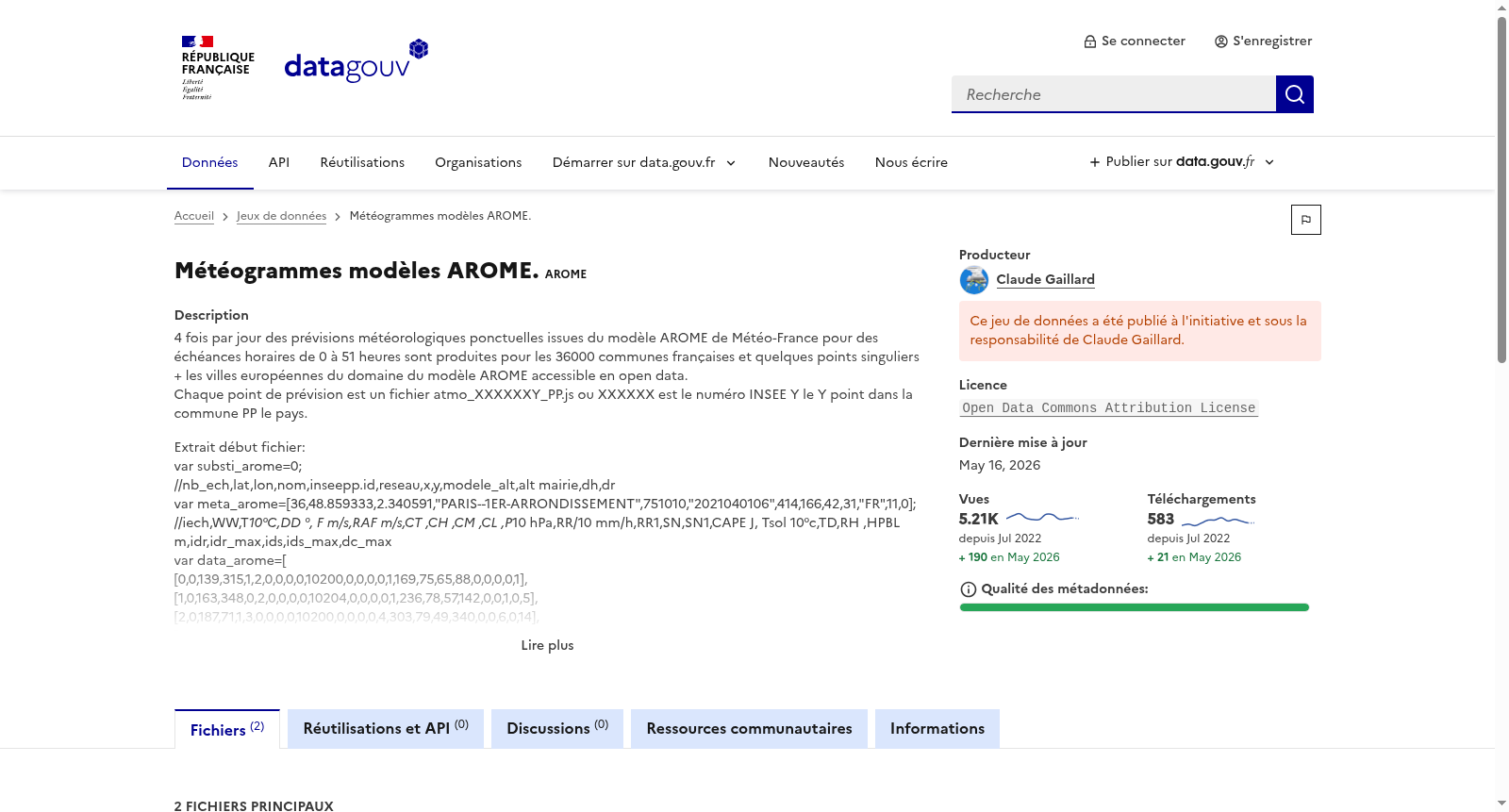The image size is (1509, 812).
Task: Navigate to Organisations
Action: pos(478,163)
